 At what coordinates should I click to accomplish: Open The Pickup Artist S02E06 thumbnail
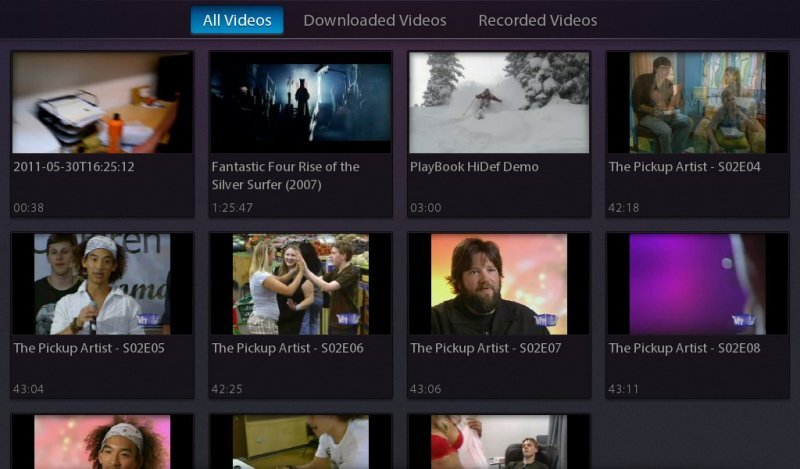[301, 284]
